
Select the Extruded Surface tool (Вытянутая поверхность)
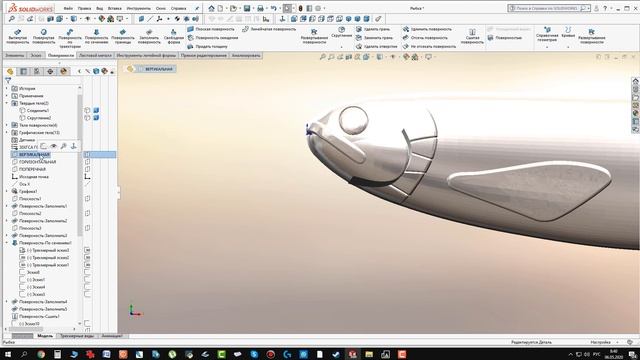(18, 36)
